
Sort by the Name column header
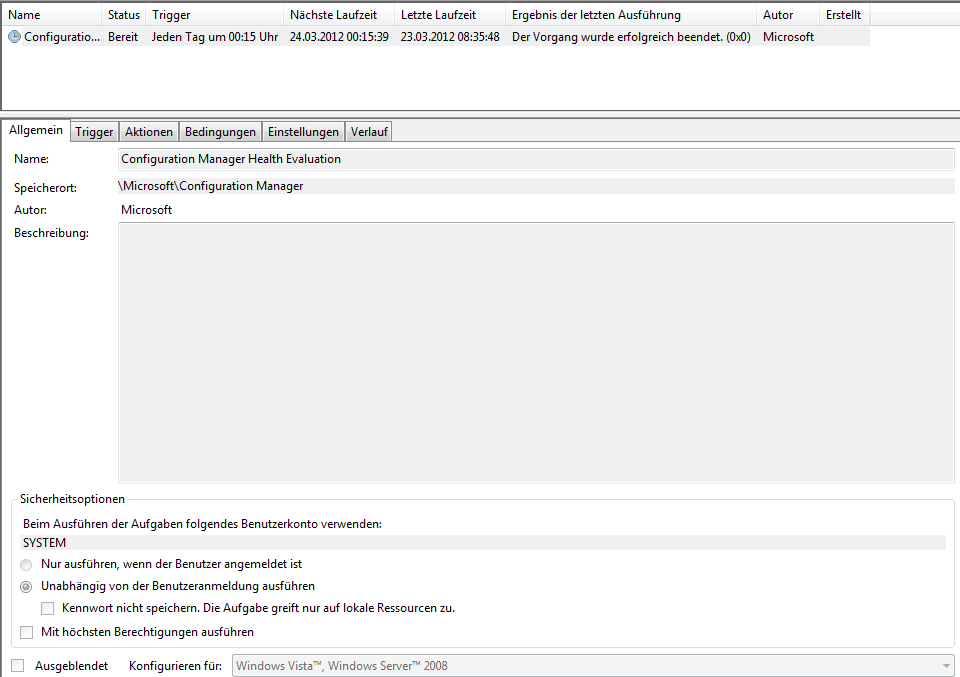pos(52,15)
